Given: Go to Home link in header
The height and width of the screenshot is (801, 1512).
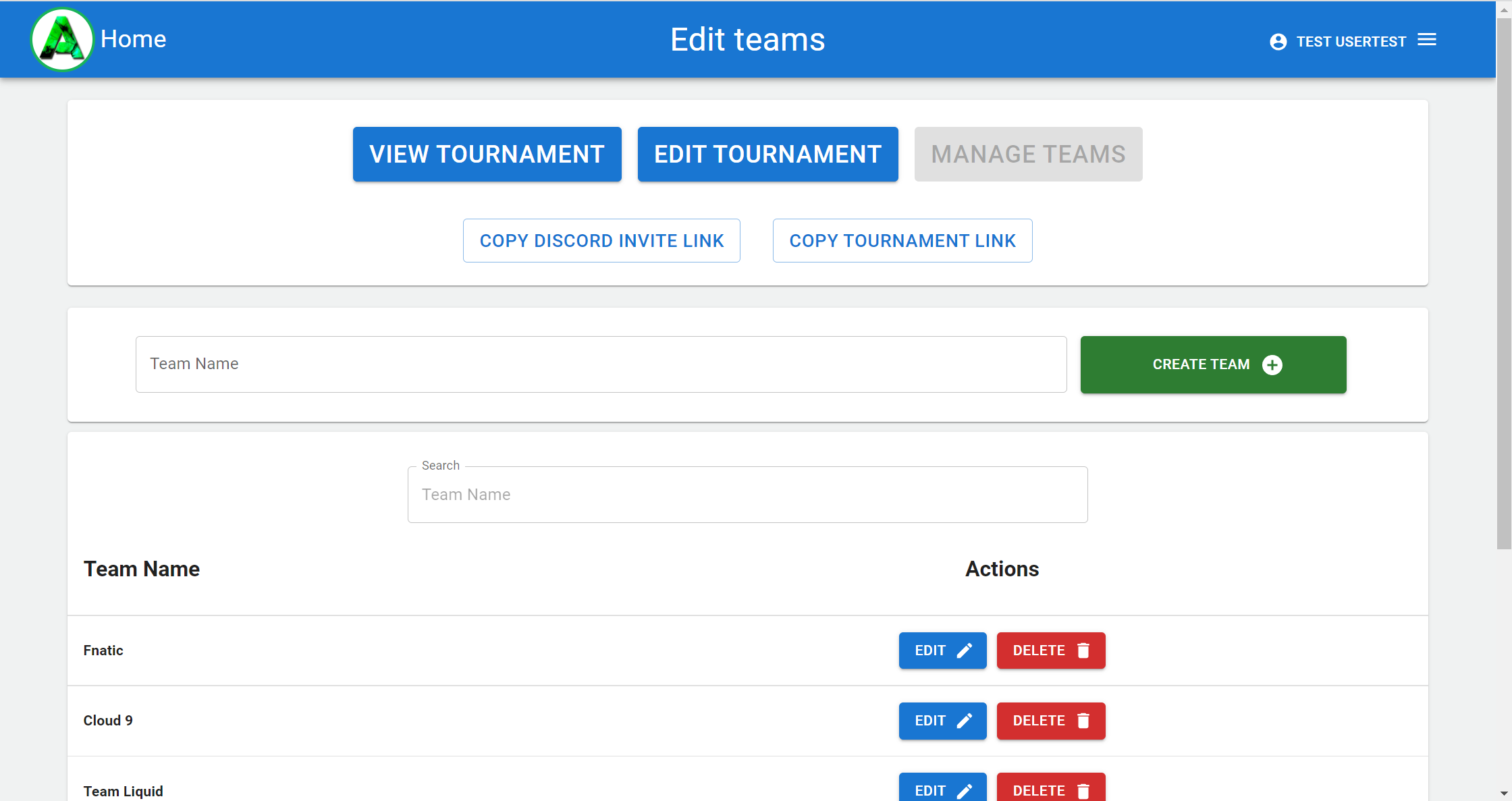Looking at the screenshot, I should coord(133,39).
